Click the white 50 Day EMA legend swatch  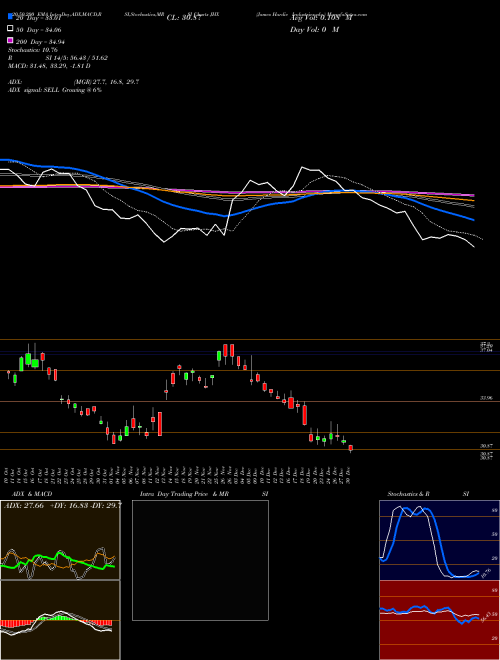10,29
